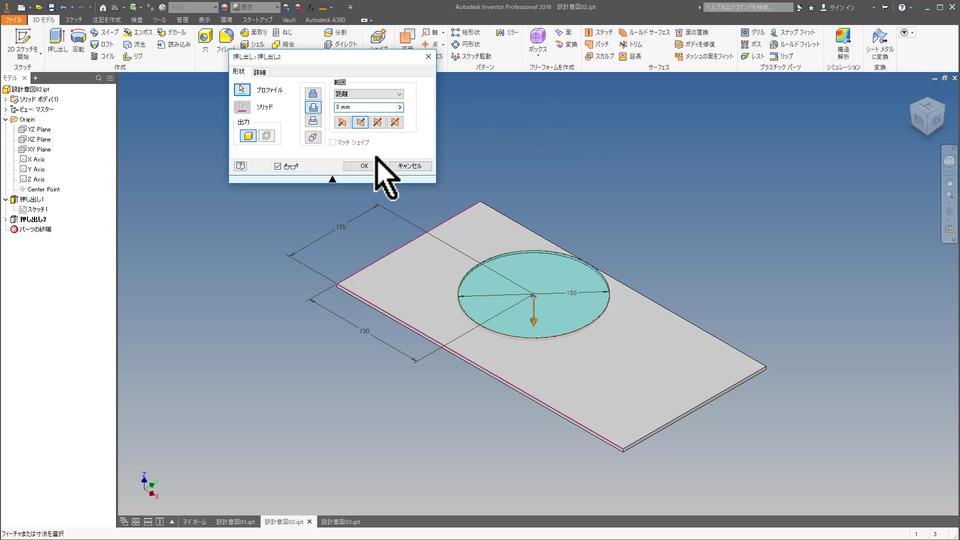Select the Intersect operation button
The height and width of the screenshot is (540, 960).
pyautogui.click(x=313, y=121)
